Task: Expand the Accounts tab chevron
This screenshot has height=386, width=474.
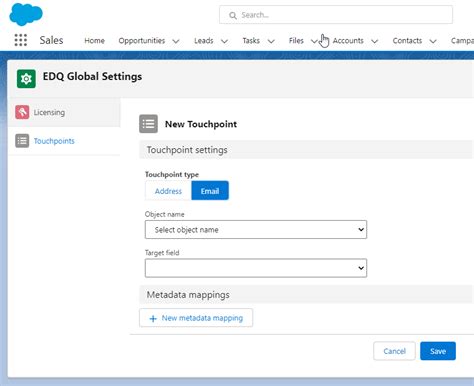Action: tap(375, 41)
